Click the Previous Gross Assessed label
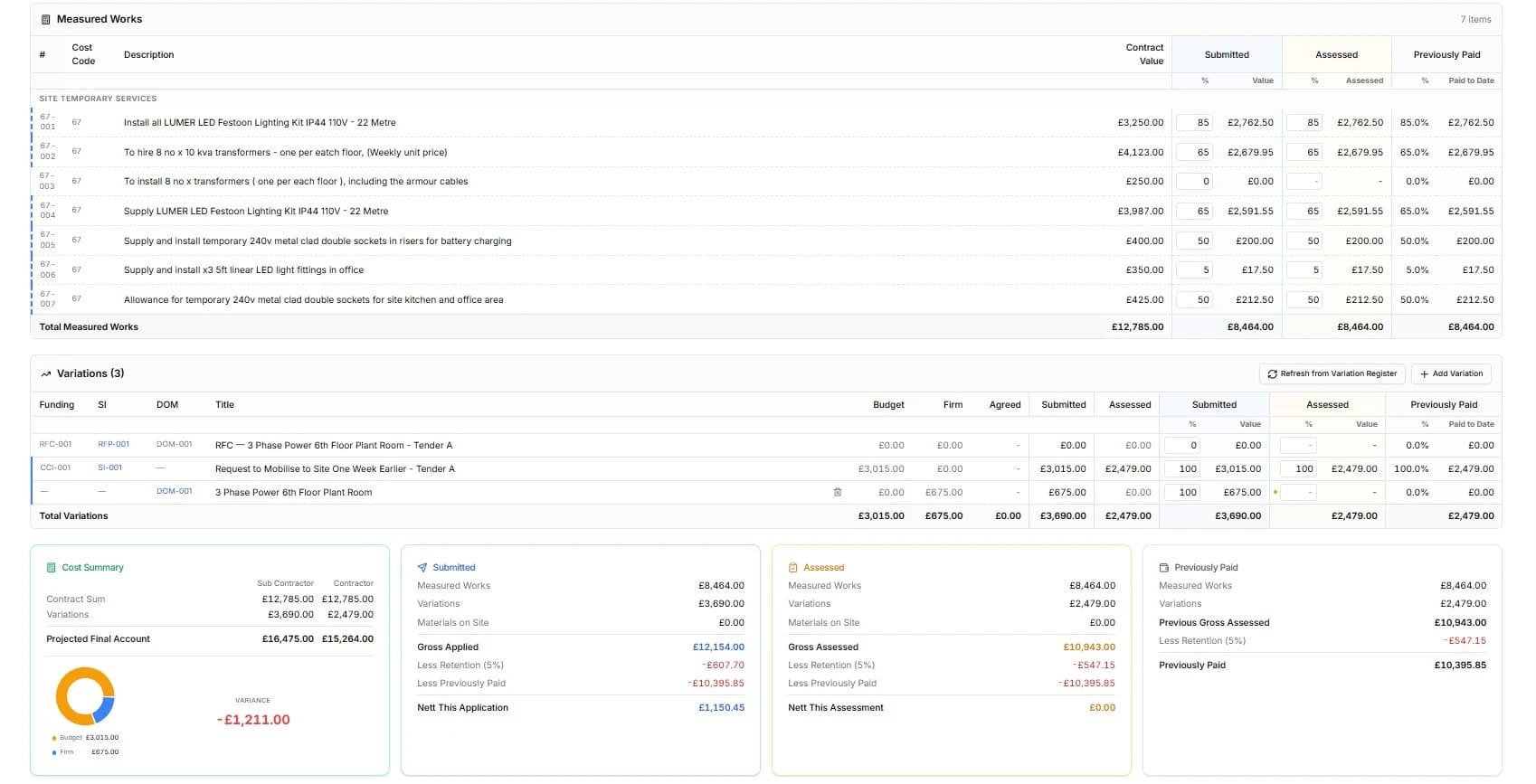 tap(1214, 622)
